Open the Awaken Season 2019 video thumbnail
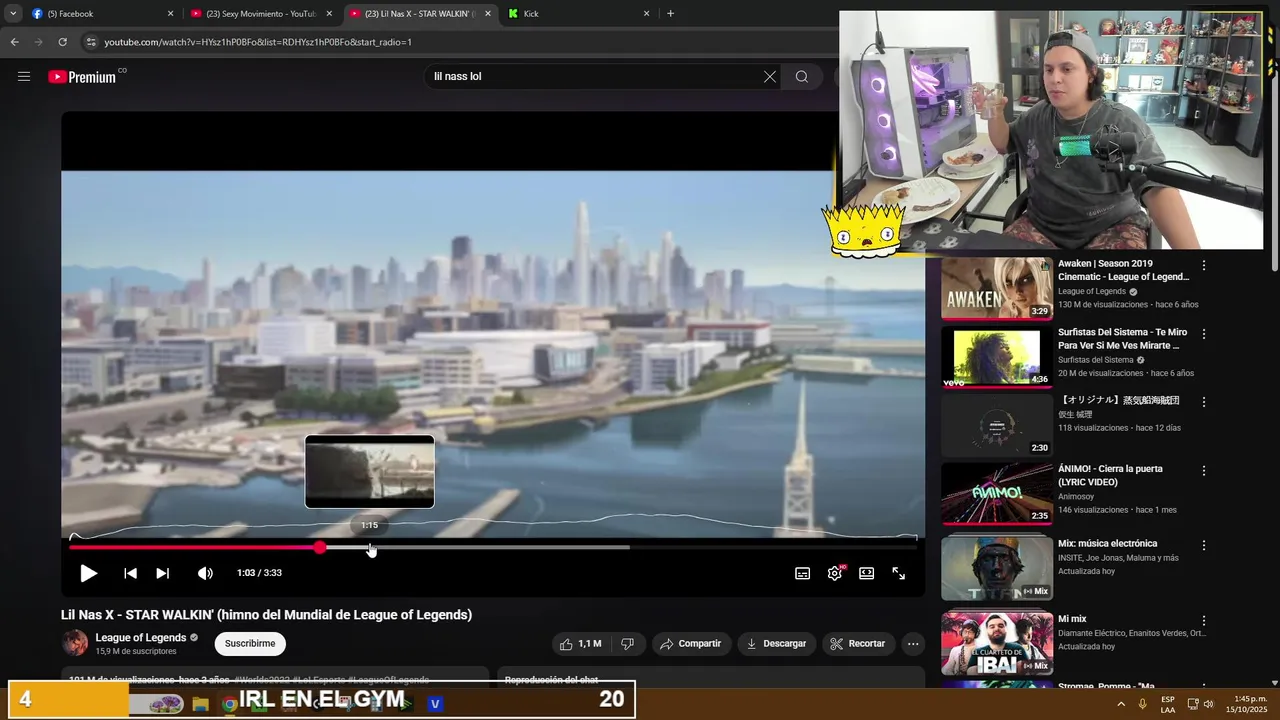1280x720 pixels. point(996,288)
